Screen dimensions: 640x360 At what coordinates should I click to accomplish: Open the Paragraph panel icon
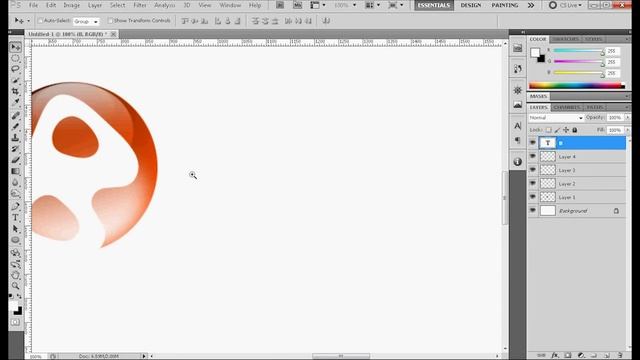pos(518,140)
